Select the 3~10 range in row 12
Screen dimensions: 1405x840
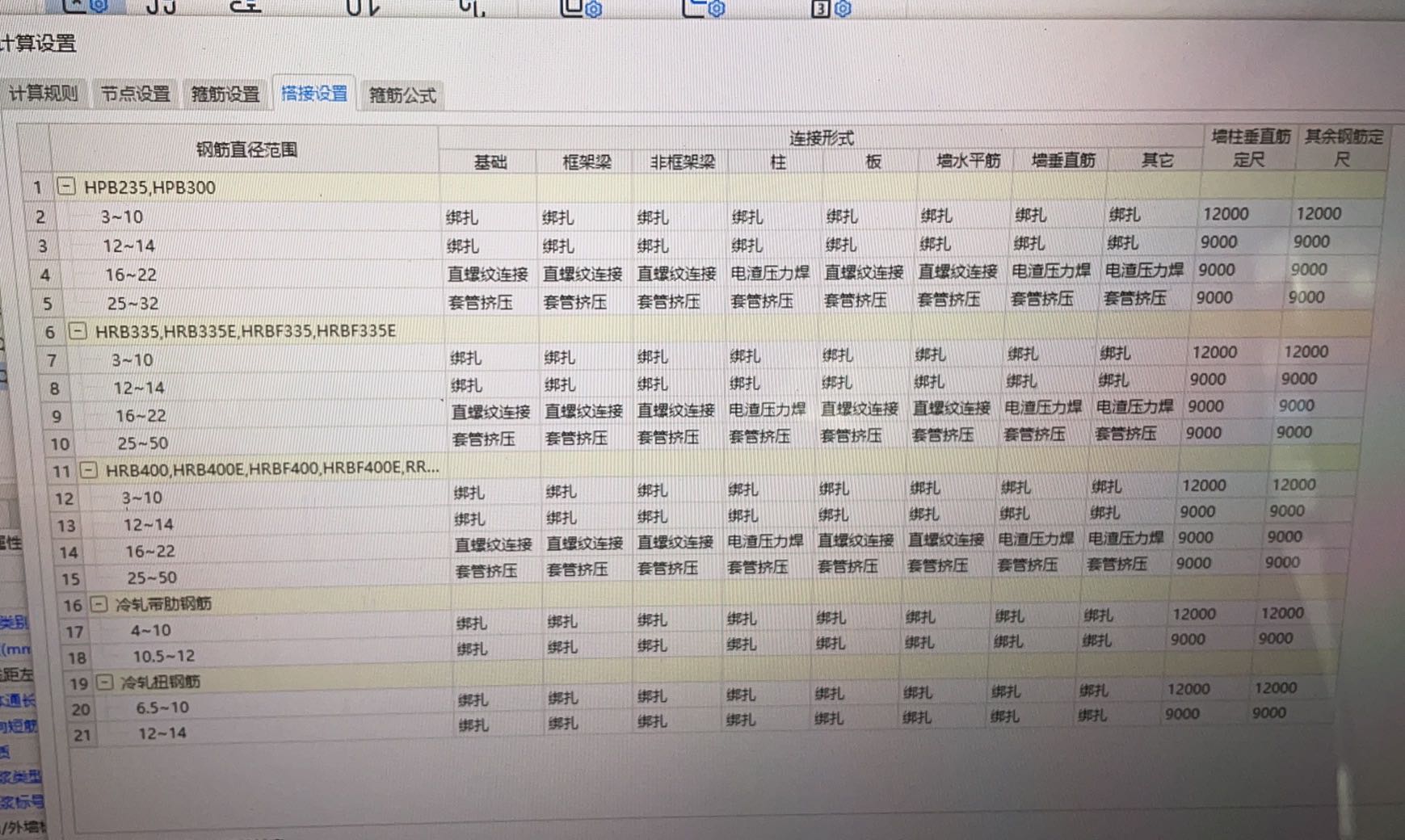(x=141, y=498)
